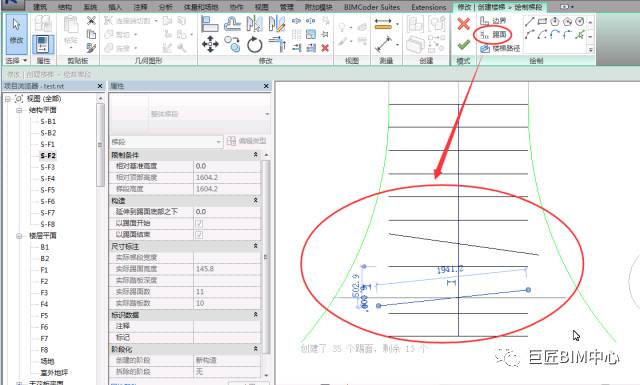Select the Stair Path (楼梯路径) tool

click(500, 48)
